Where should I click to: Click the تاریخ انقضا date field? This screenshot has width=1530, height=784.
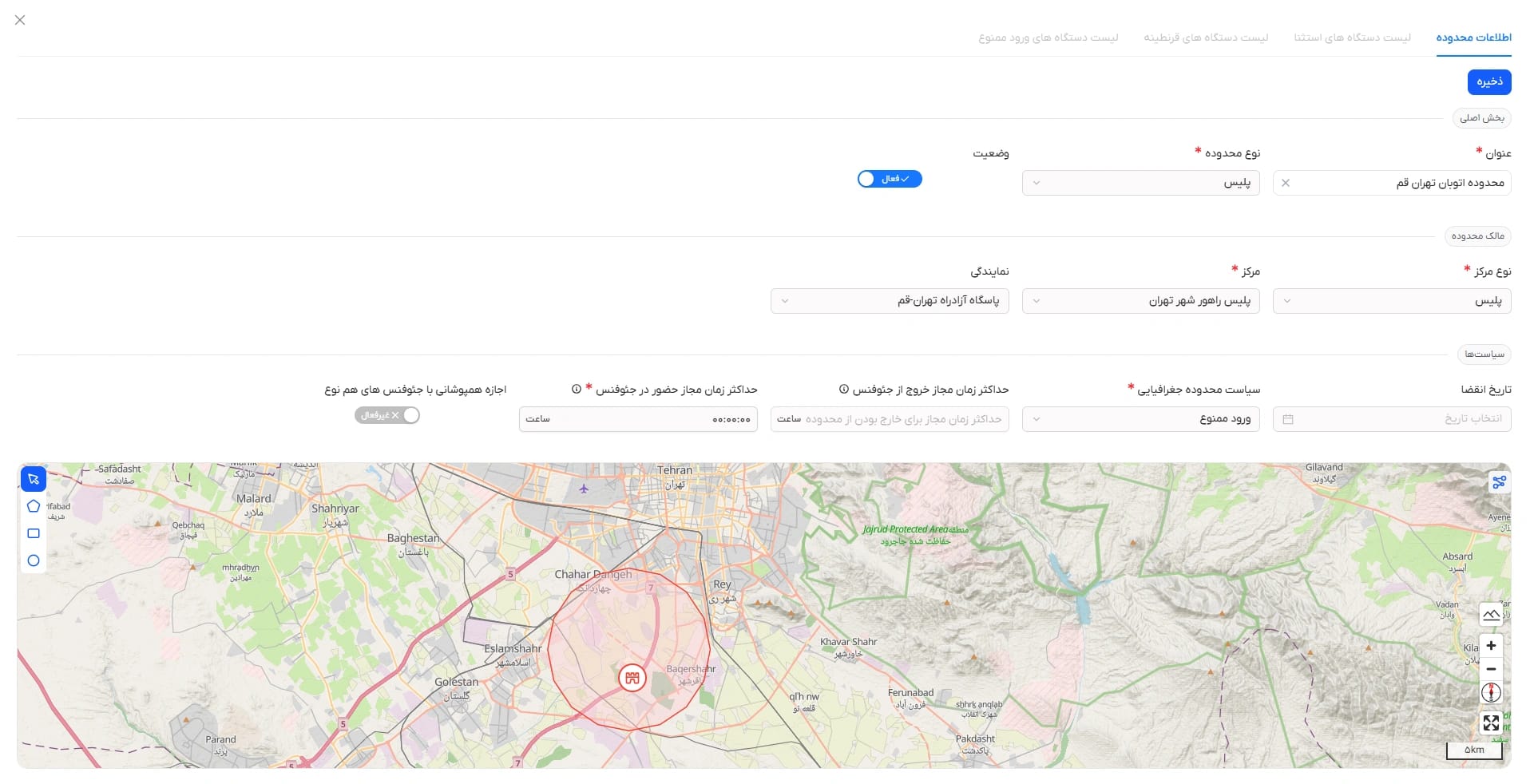pos(1392,419)
